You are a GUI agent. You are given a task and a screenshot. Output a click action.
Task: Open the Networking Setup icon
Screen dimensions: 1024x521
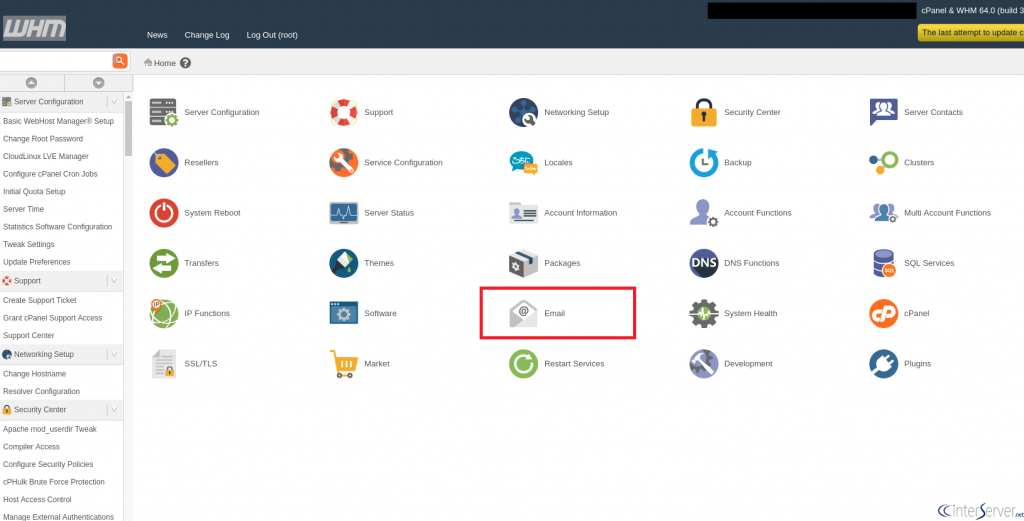coord(524,112)
